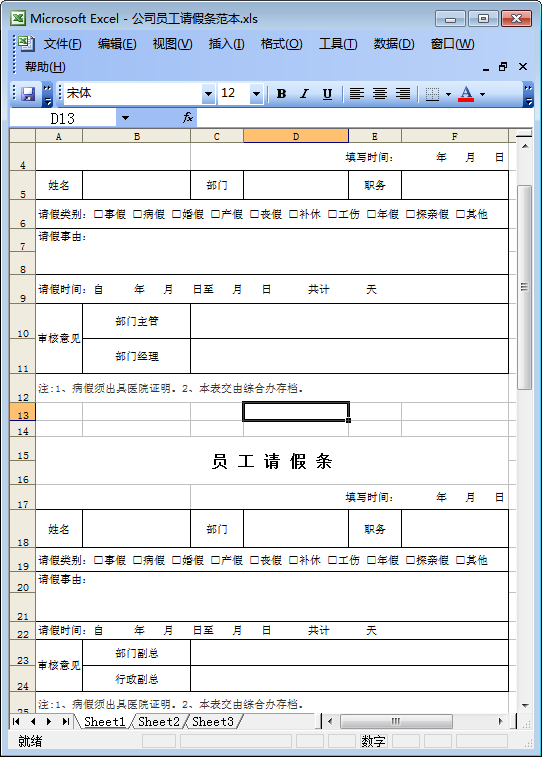The image size is (542, 757).
Task: Switch to Sheet3 tab
Action: tap(212, 721)
